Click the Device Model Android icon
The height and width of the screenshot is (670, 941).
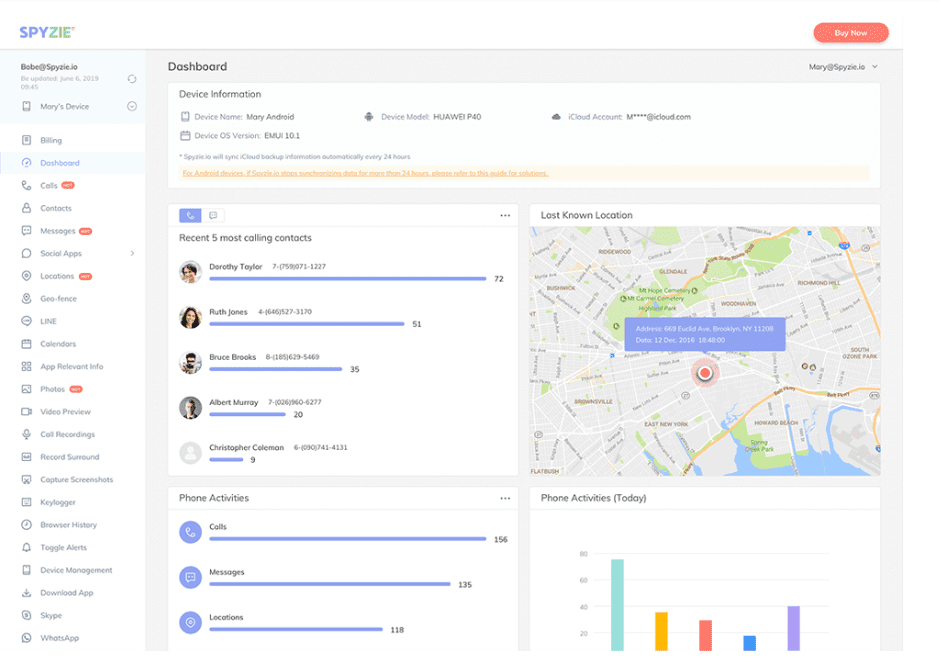tap(368, 116)
